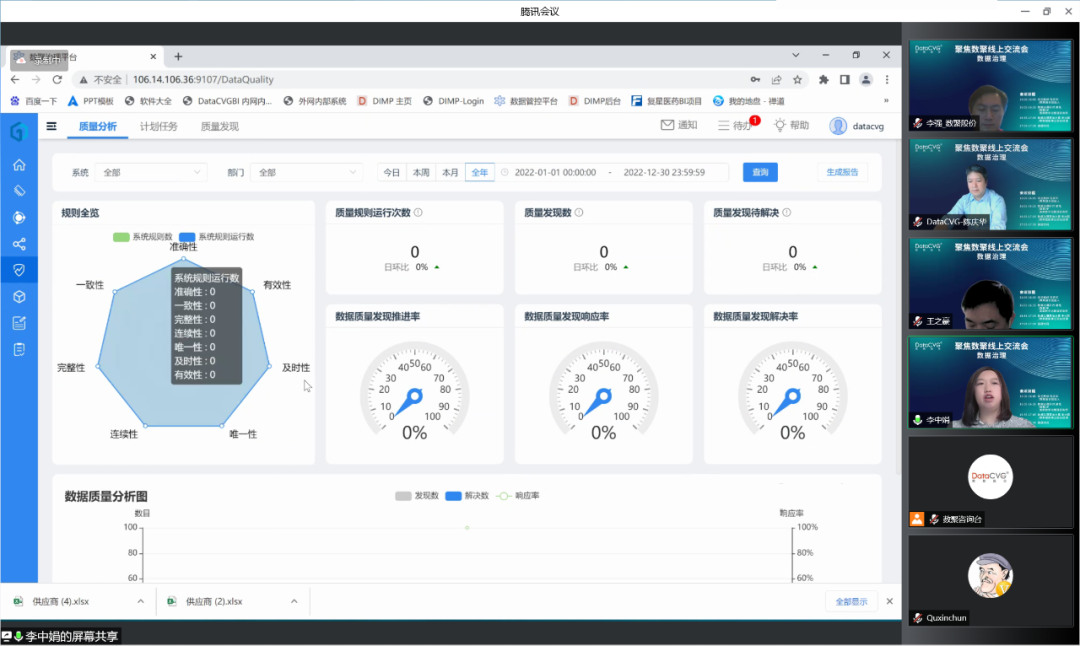Expand the 系统 dropdown filter
Screen dimensions: 1080x646
pos(150,172)
